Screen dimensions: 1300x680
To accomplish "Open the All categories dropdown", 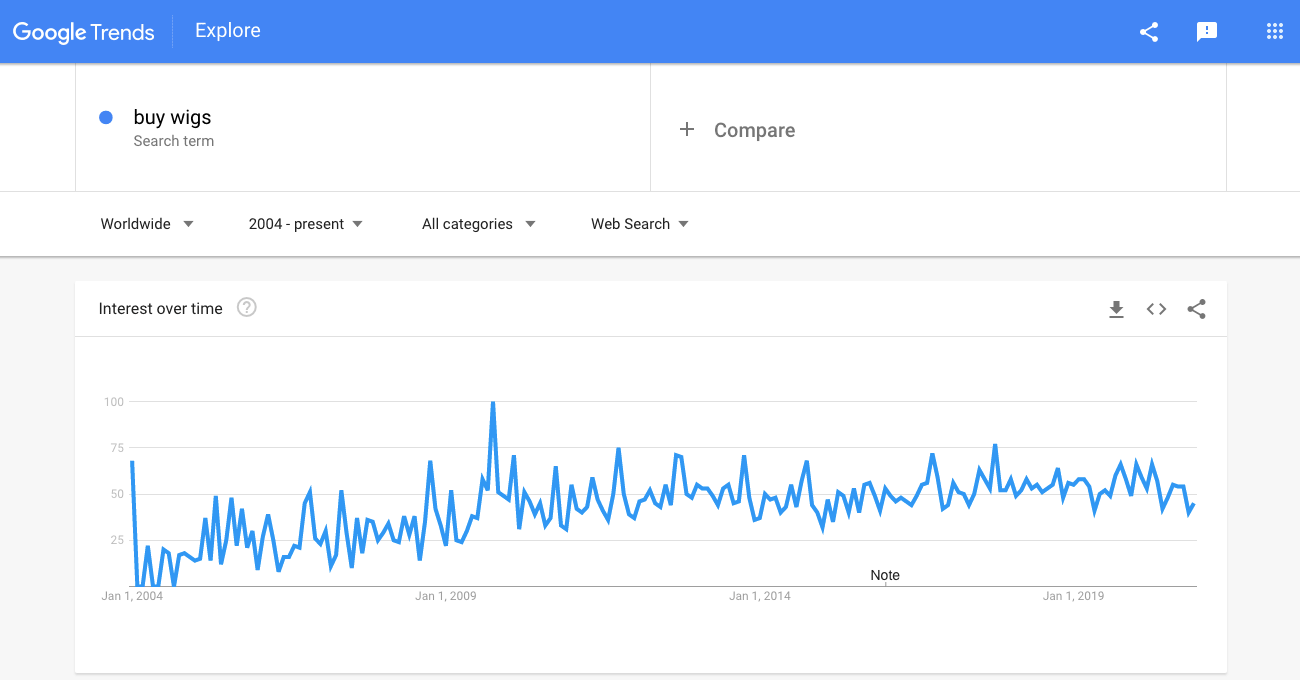I will click(478, 224).
